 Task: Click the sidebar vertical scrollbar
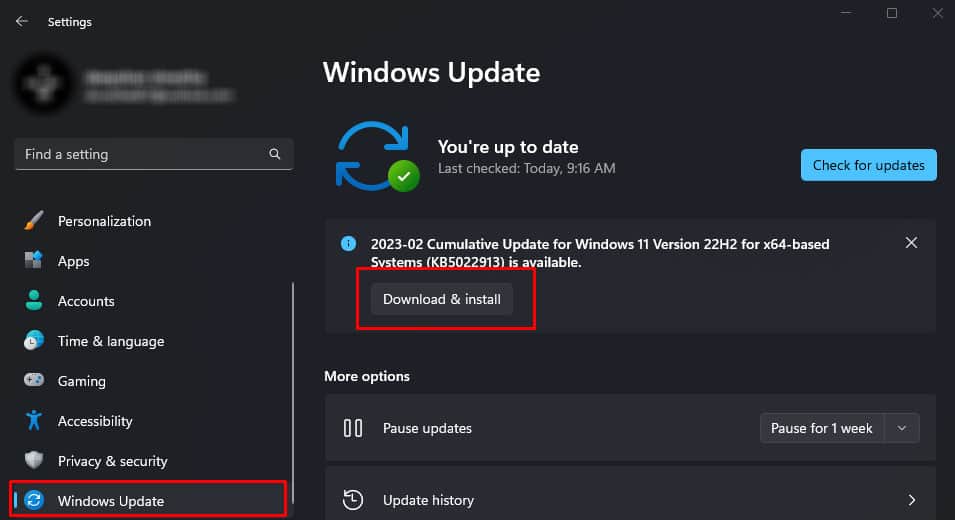(293, 393)
